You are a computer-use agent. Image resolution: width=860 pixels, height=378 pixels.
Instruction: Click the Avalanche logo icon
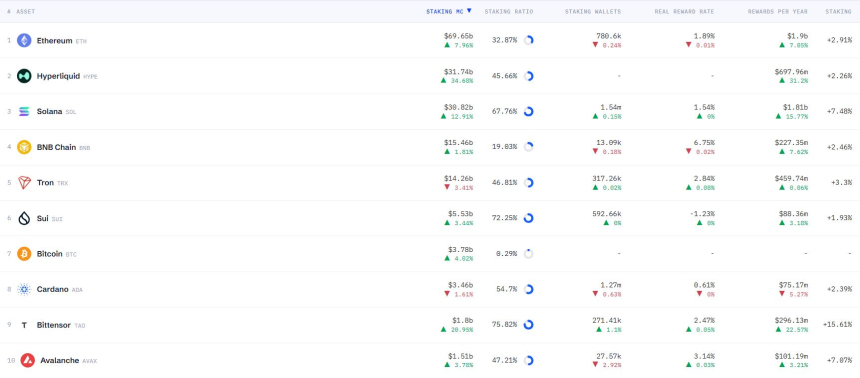27,360
